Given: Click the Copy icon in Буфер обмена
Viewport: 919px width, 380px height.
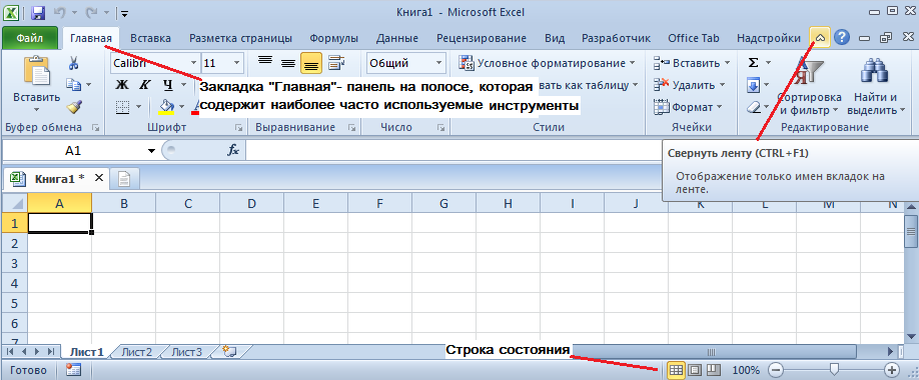Looking at the screenshot, I should [73, 84].
